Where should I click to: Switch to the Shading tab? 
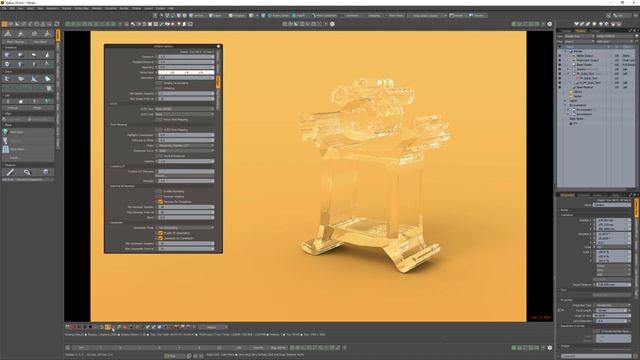click(x=580, y=31)
